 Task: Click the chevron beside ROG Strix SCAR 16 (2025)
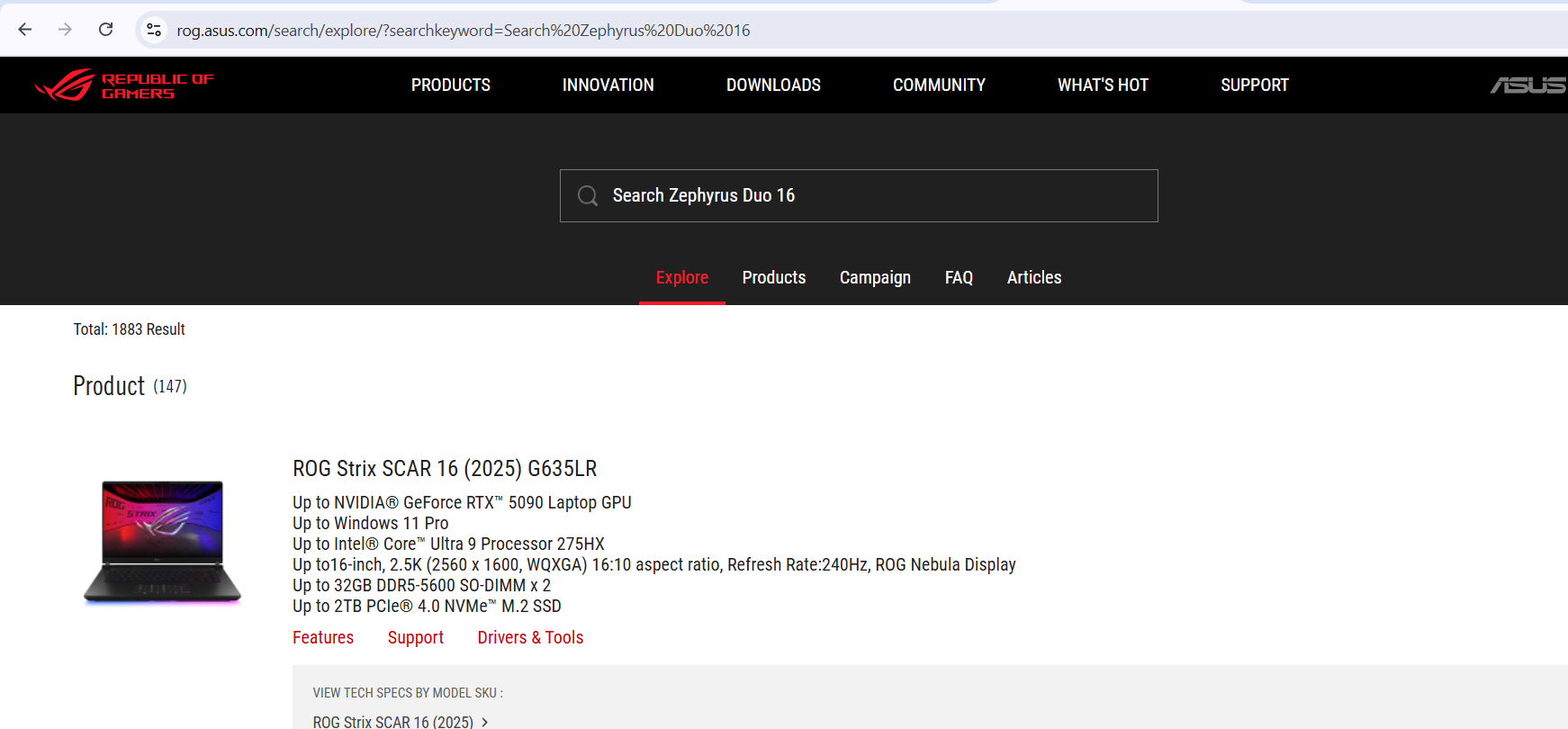[485, 722]
